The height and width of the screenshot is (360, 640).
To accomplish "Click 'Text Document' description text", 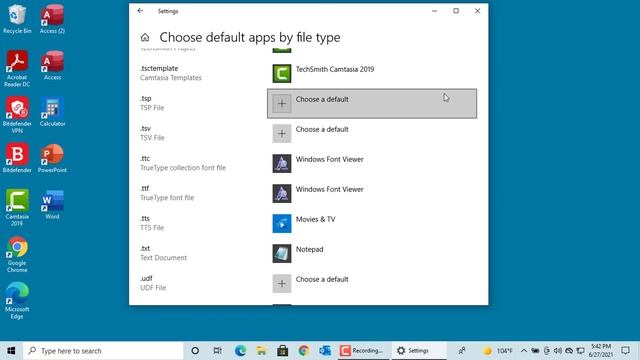I will click(x=164, y=258).
